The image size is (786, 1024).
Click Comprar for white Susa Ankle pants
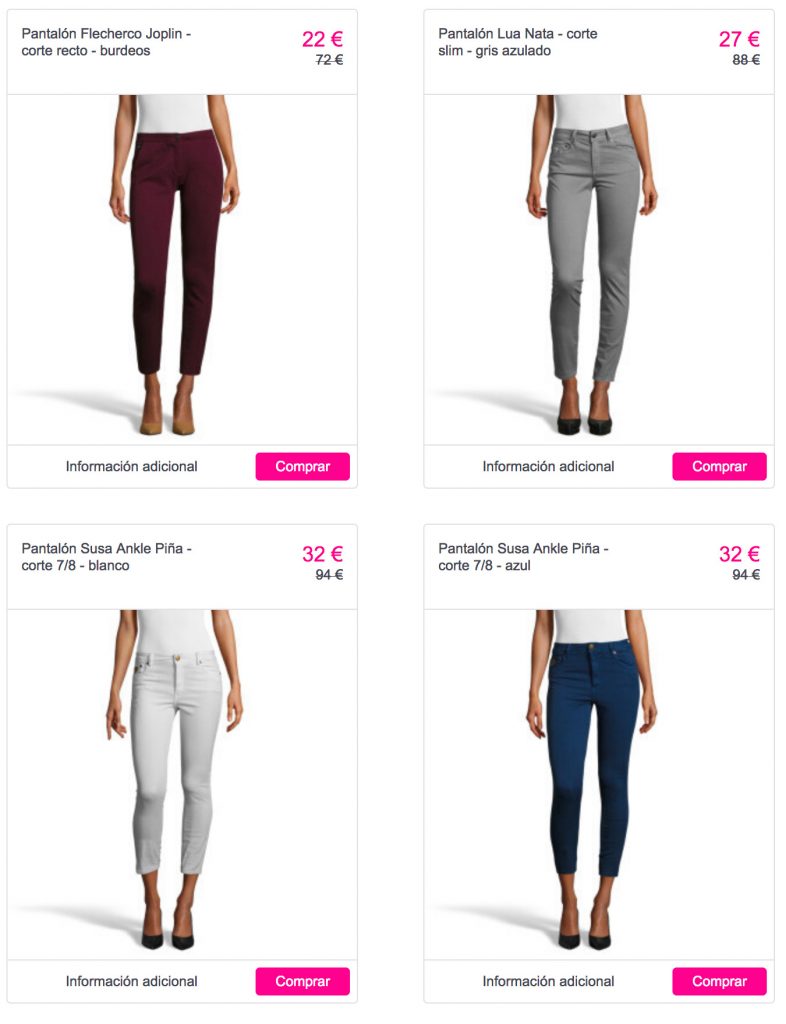(x=302, y=981)
